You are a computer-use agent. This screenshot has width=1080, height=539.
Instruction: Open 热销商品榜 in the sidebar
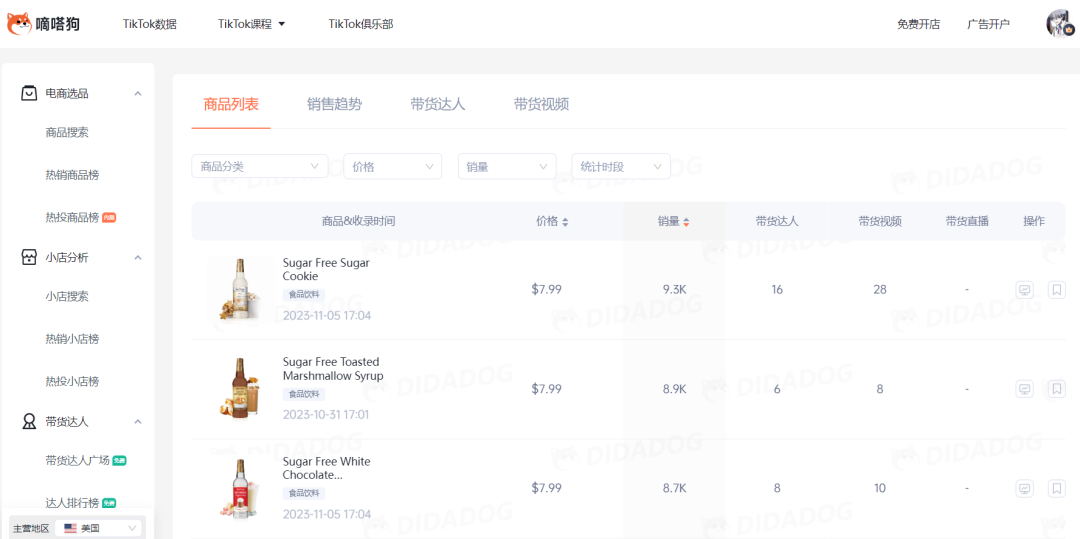pos(72,175)
